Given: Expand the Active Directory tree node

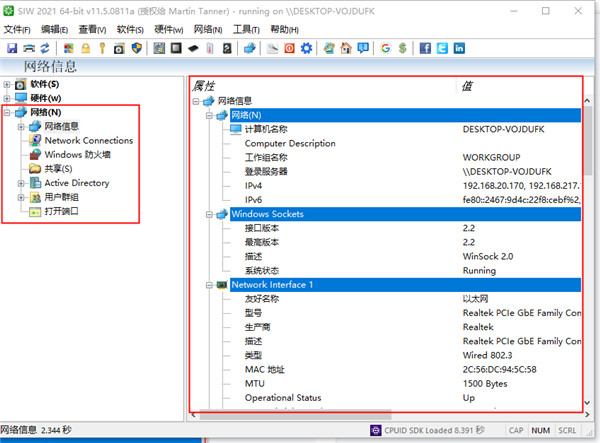Looking at the screenshot, I should pyautogui.click(x=21, y=183).
